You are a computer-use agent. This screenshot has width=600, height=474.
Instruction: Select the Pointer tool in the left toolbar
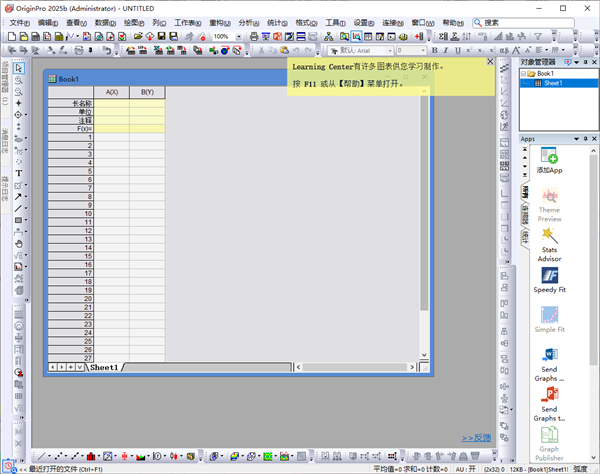pyautogui.click(x=18, y=68)
